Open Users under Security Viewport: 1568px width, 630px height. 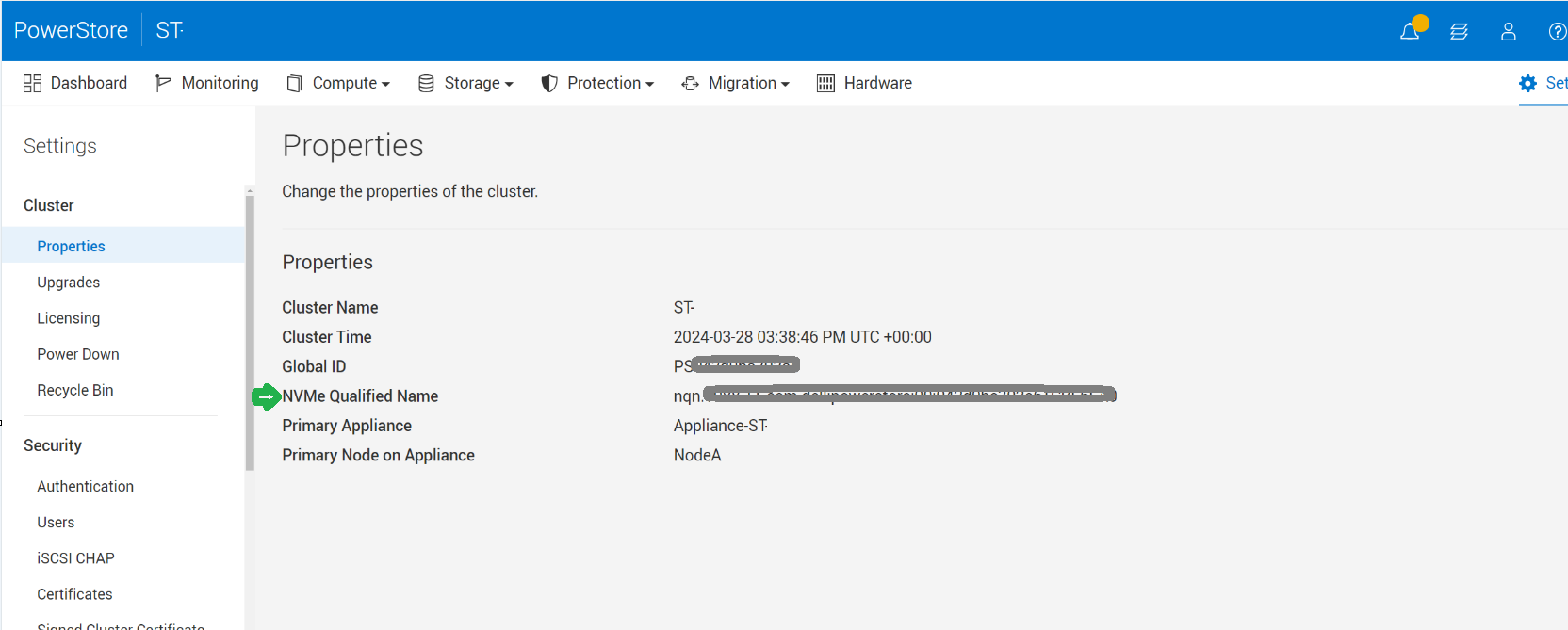pos(56,522)
